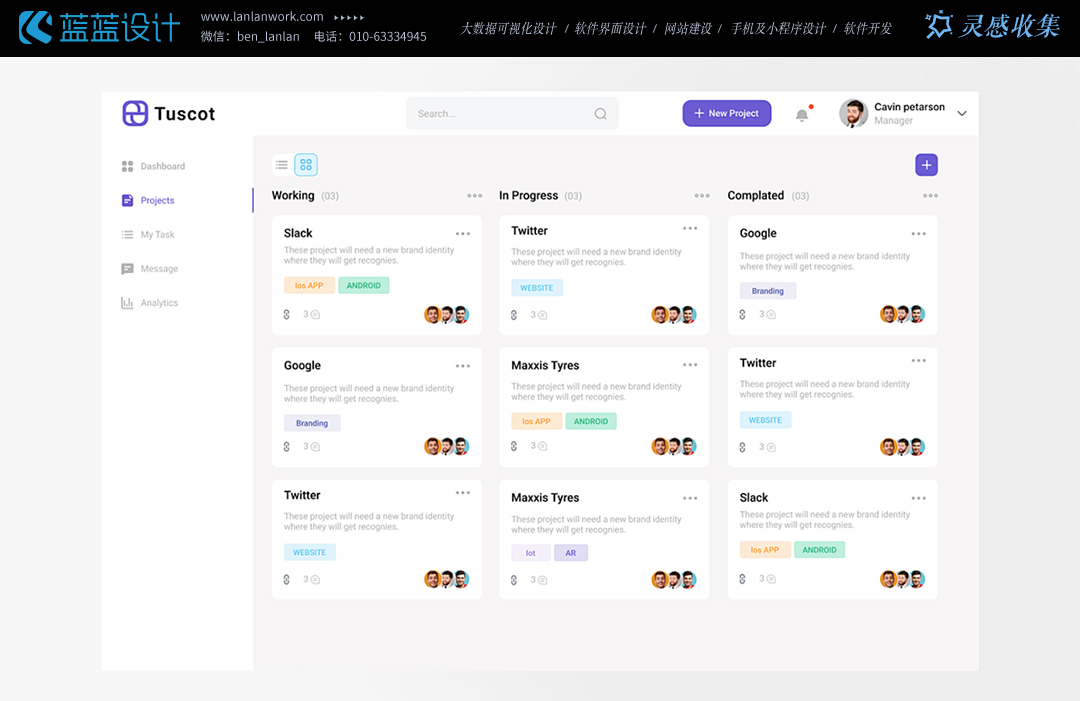This screenshot has width=1080, height=701.
Task: Click inside the Search input field
Action: click(500, 114)
